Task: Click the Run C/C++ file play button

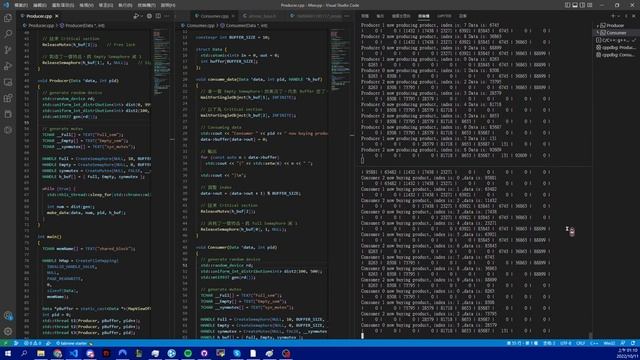Action: [x=136, y=16]
